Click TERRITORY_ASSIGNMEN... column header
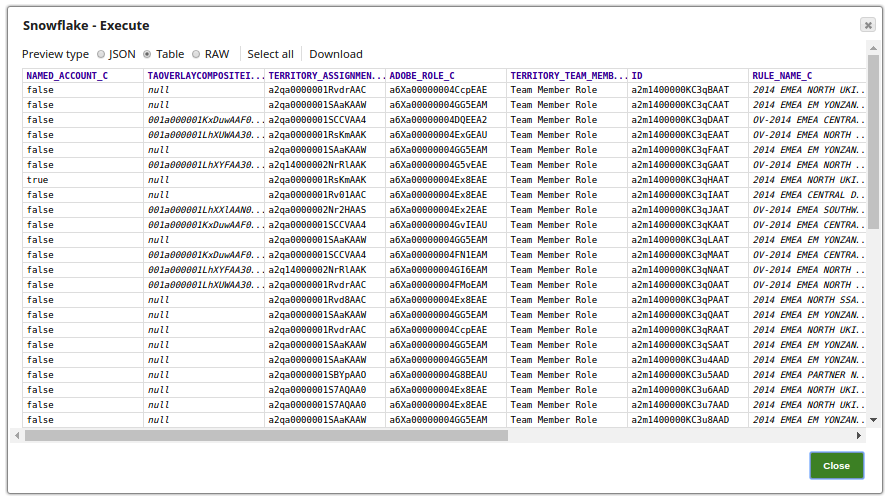This screenshot has width=889, height=497. click(x=327, y=75)
